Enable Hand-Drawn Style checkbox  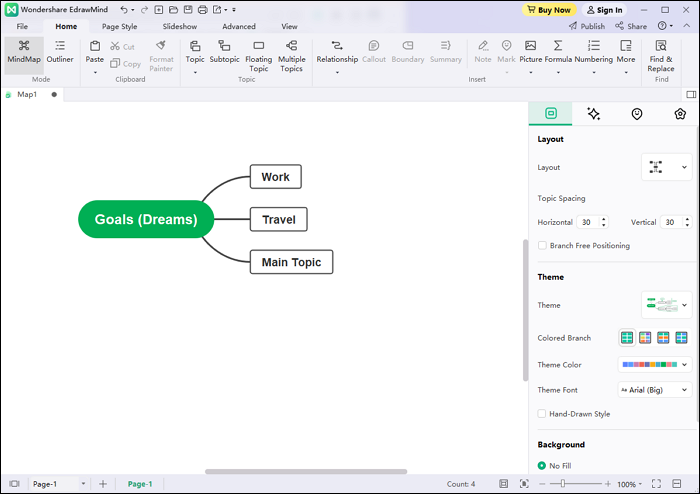(x=542, y=414)
